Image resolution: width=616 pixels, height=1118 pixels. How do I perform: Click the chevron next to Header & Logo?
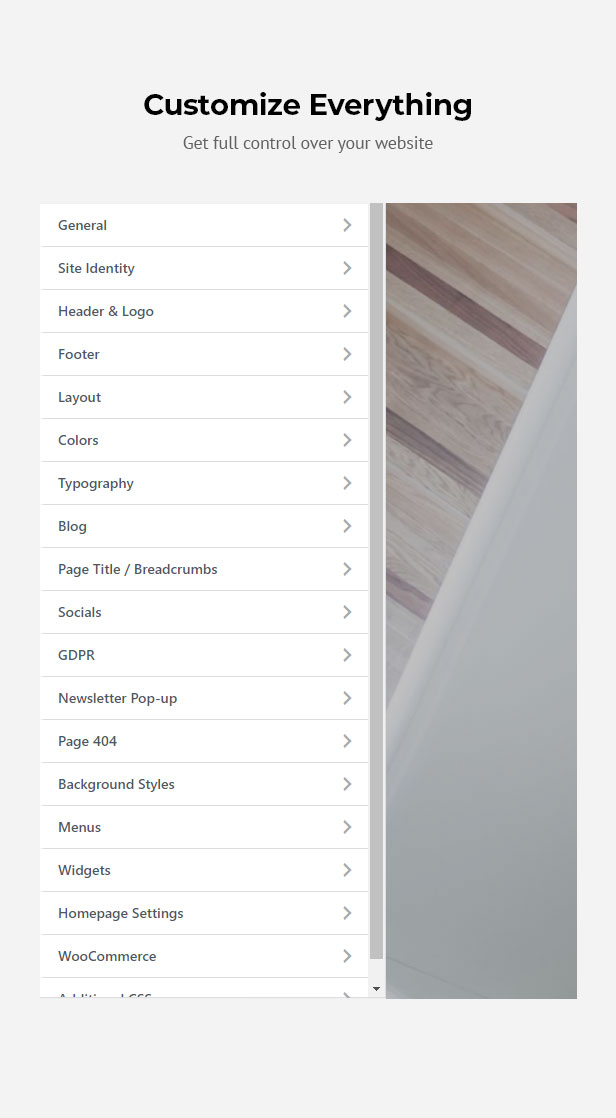[347, 311]
